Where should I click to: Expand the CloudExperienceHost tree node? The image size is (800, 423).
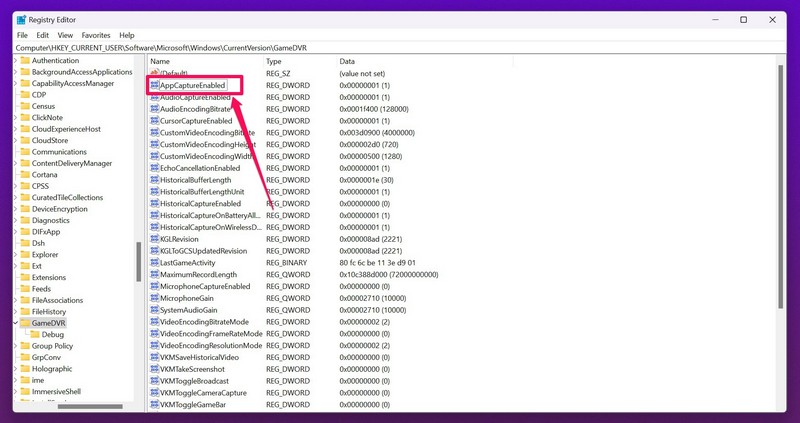[15, 129]
